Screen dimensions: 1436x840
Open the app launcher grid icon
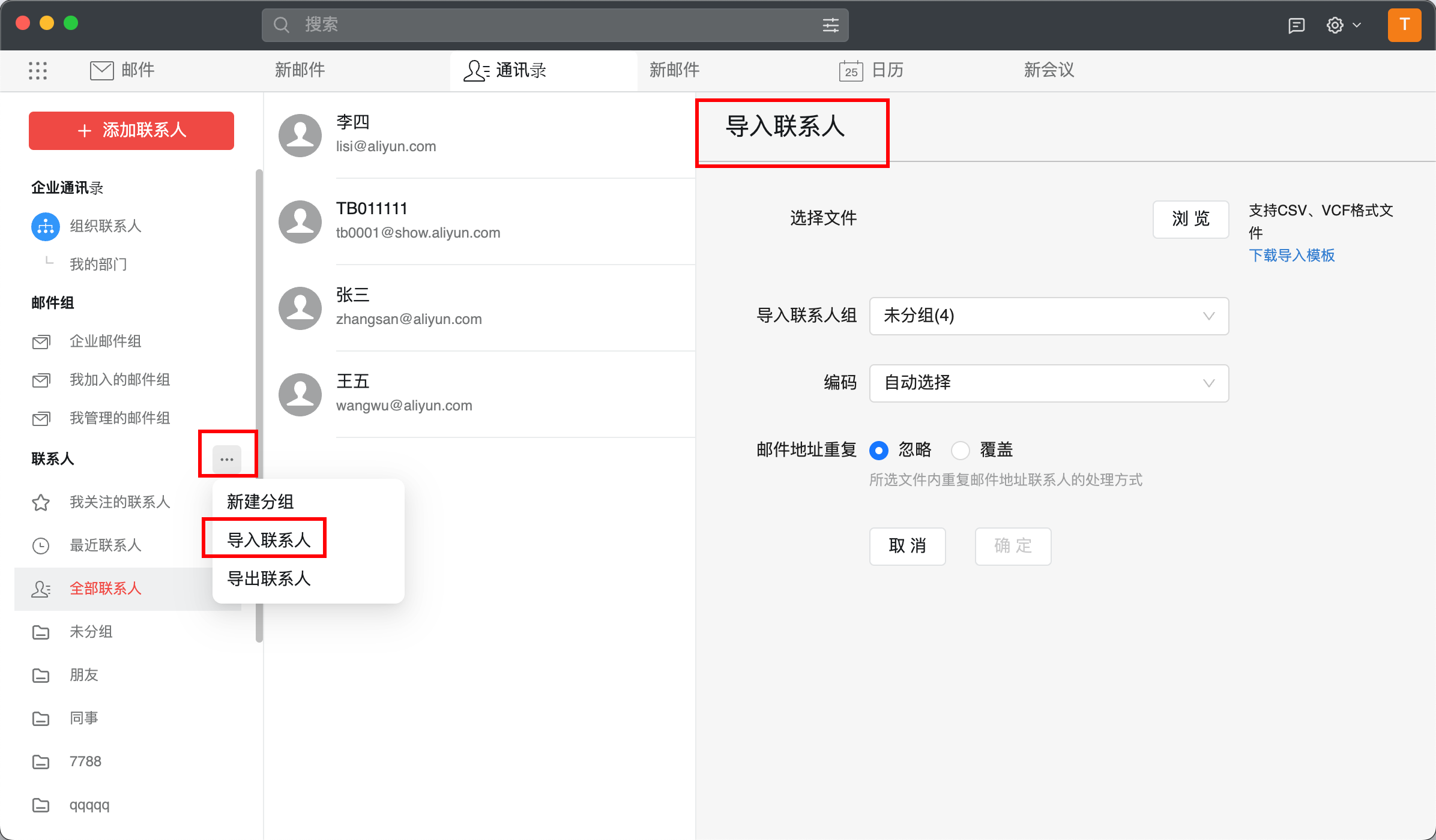[x=38, y=70]
